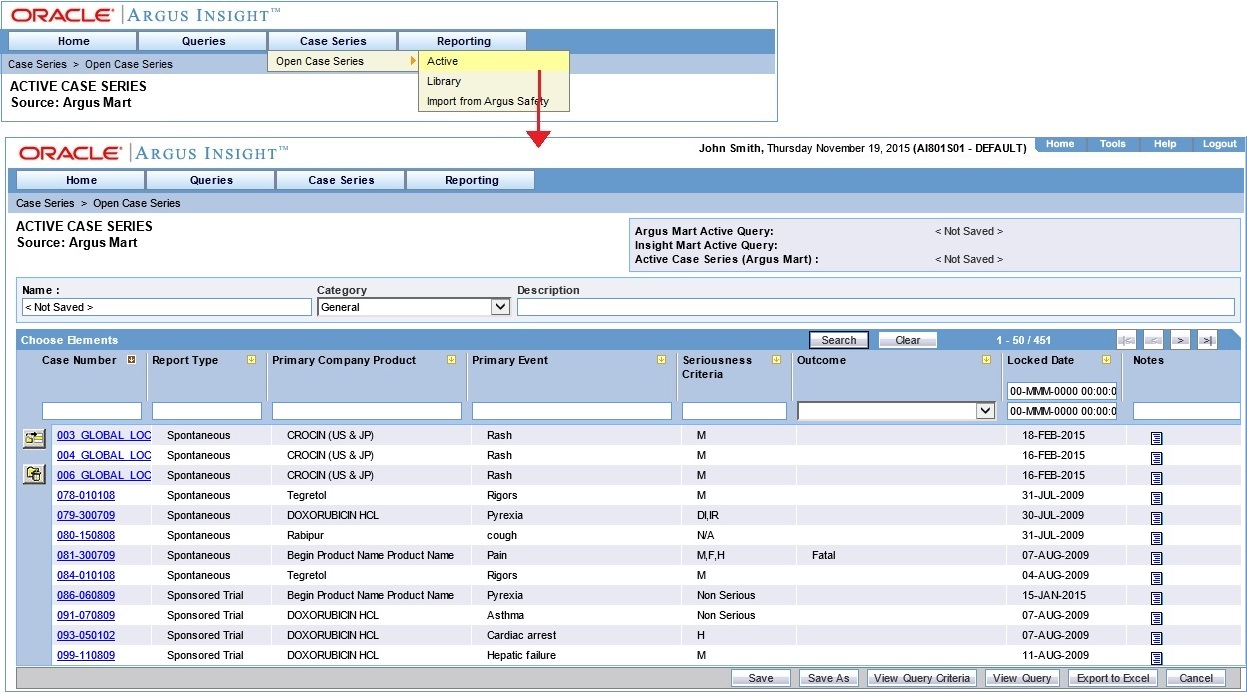The width and height of the screenshot is (1247, 692).
Task: Open the notes icon for case 003_GLOBAL_LOC
Action: tap(1156, 438)
